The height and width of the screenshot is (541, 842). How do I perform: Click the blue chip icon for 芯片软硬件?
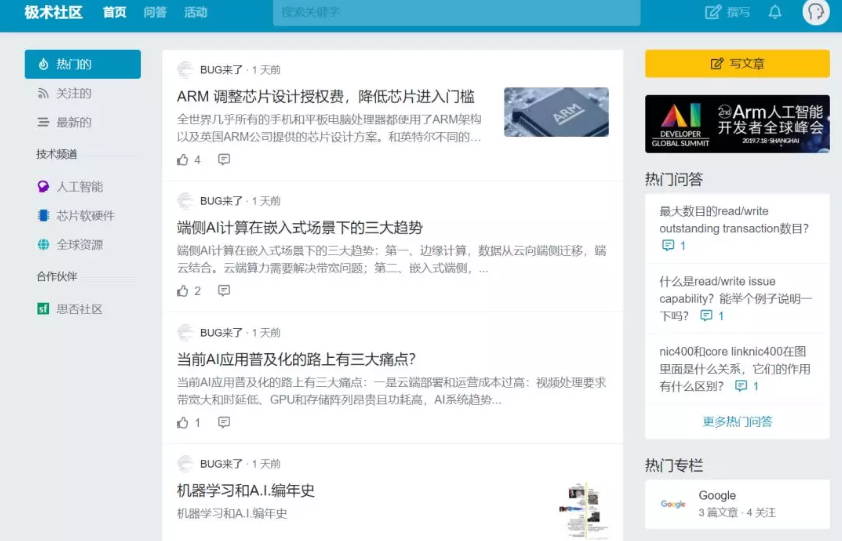[x=43, y=215]
